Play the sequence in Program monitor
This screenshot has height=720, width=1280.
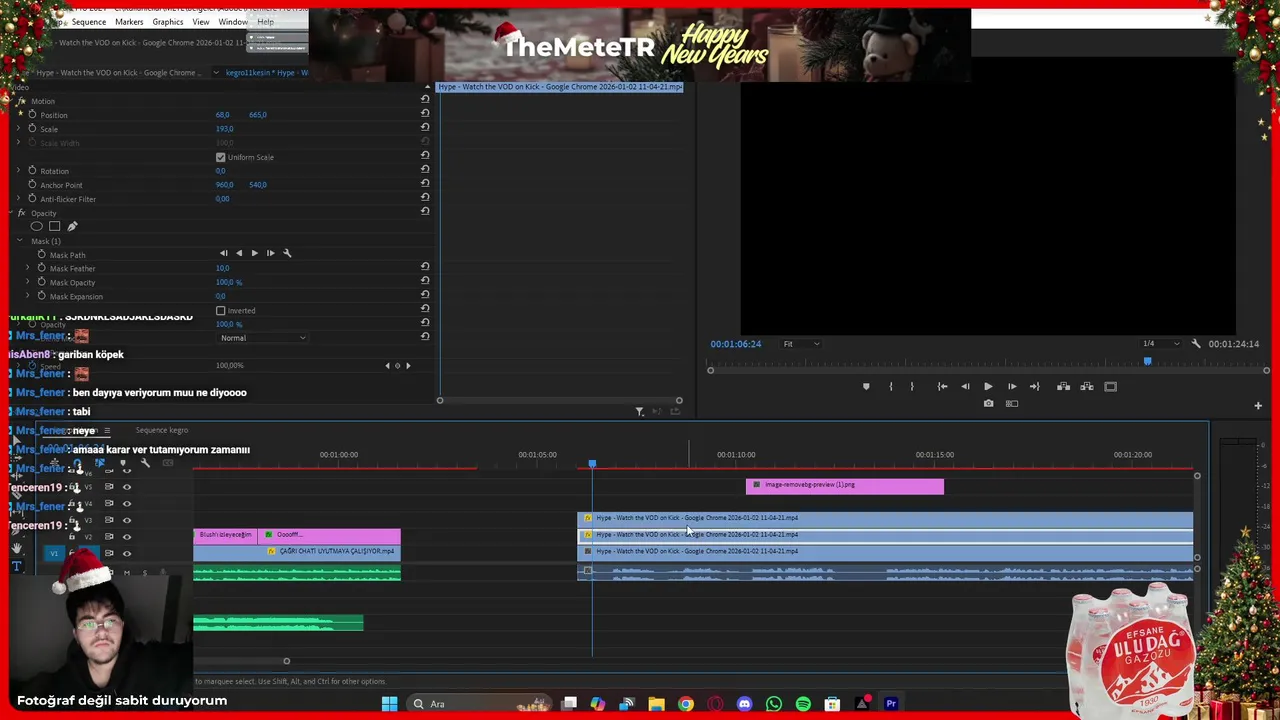click(988, 386)
